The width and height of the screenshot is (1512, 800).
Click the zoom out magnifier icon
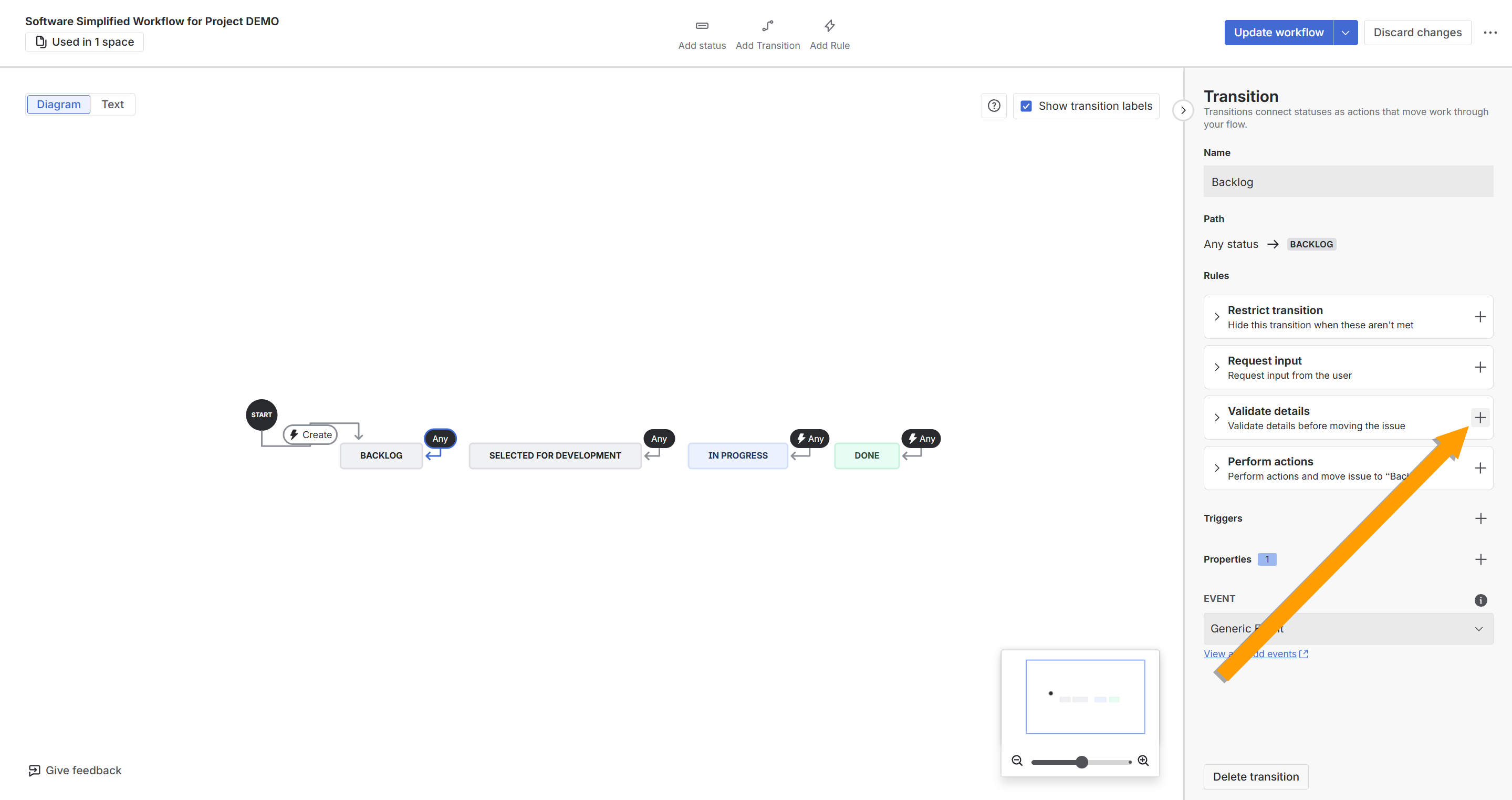[x=1017, y=761]
